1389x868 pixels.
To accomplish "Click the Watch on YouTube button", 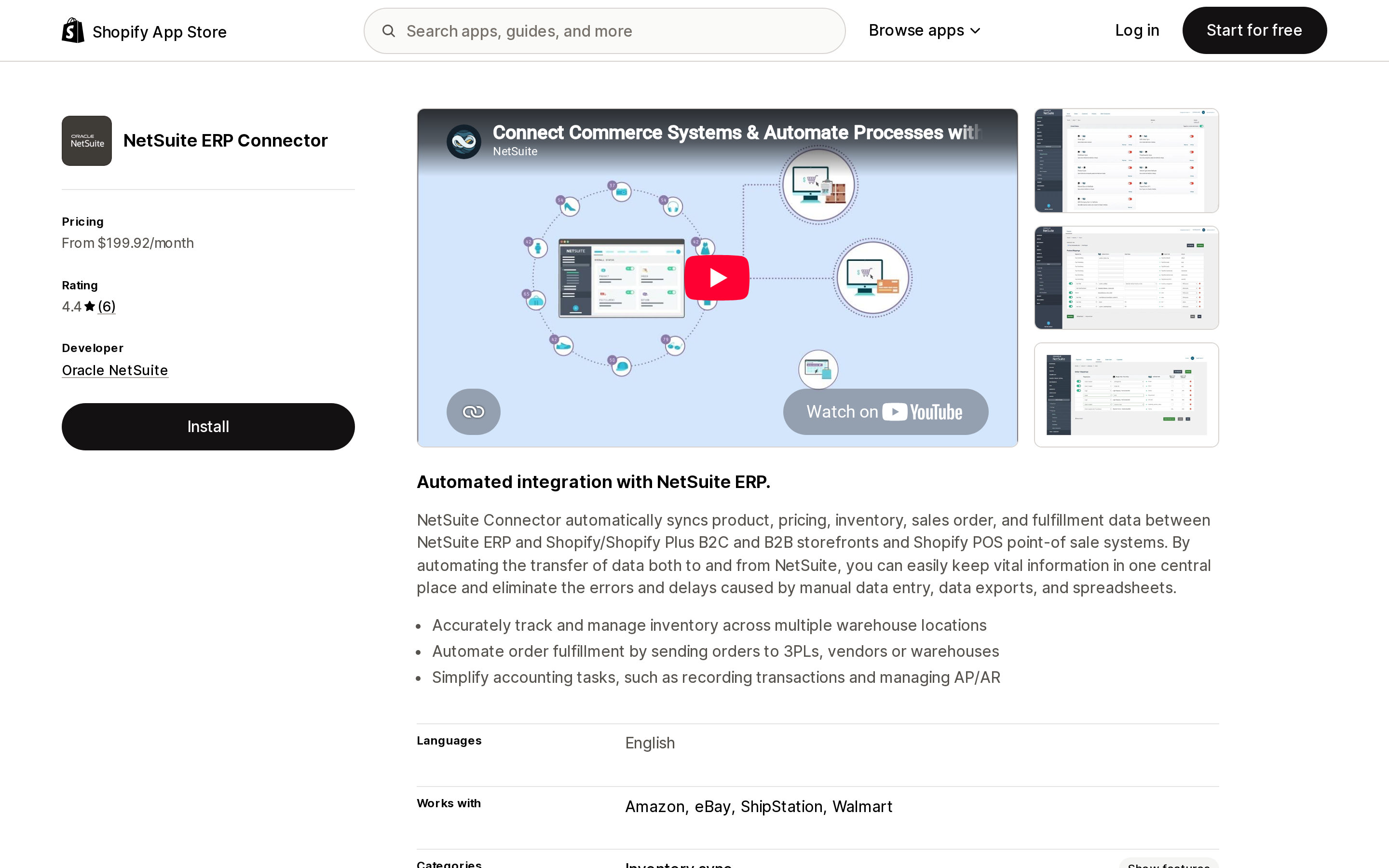I will pyautogui.click(x=885, y=412).
